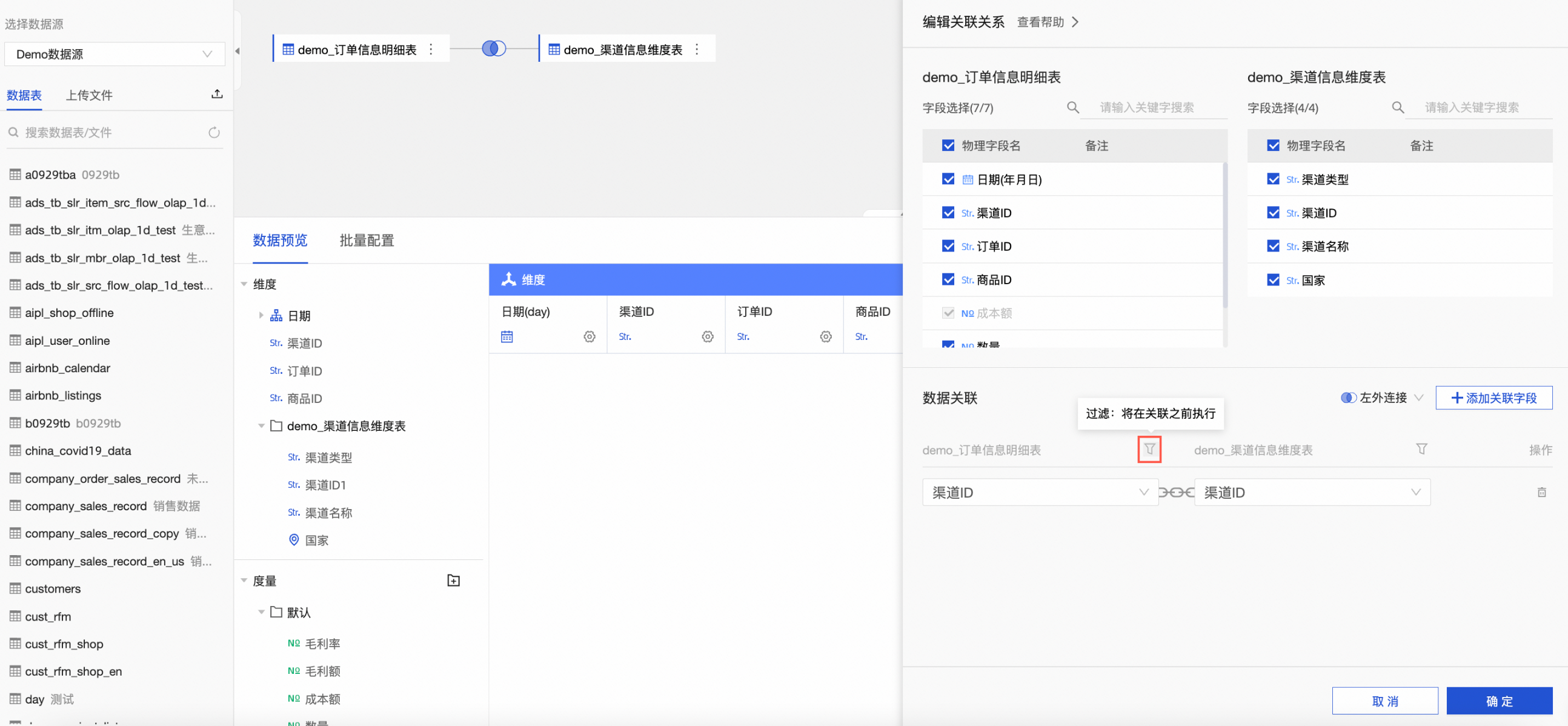Click the Str. type icon under 商品ID column

[862, 336]
